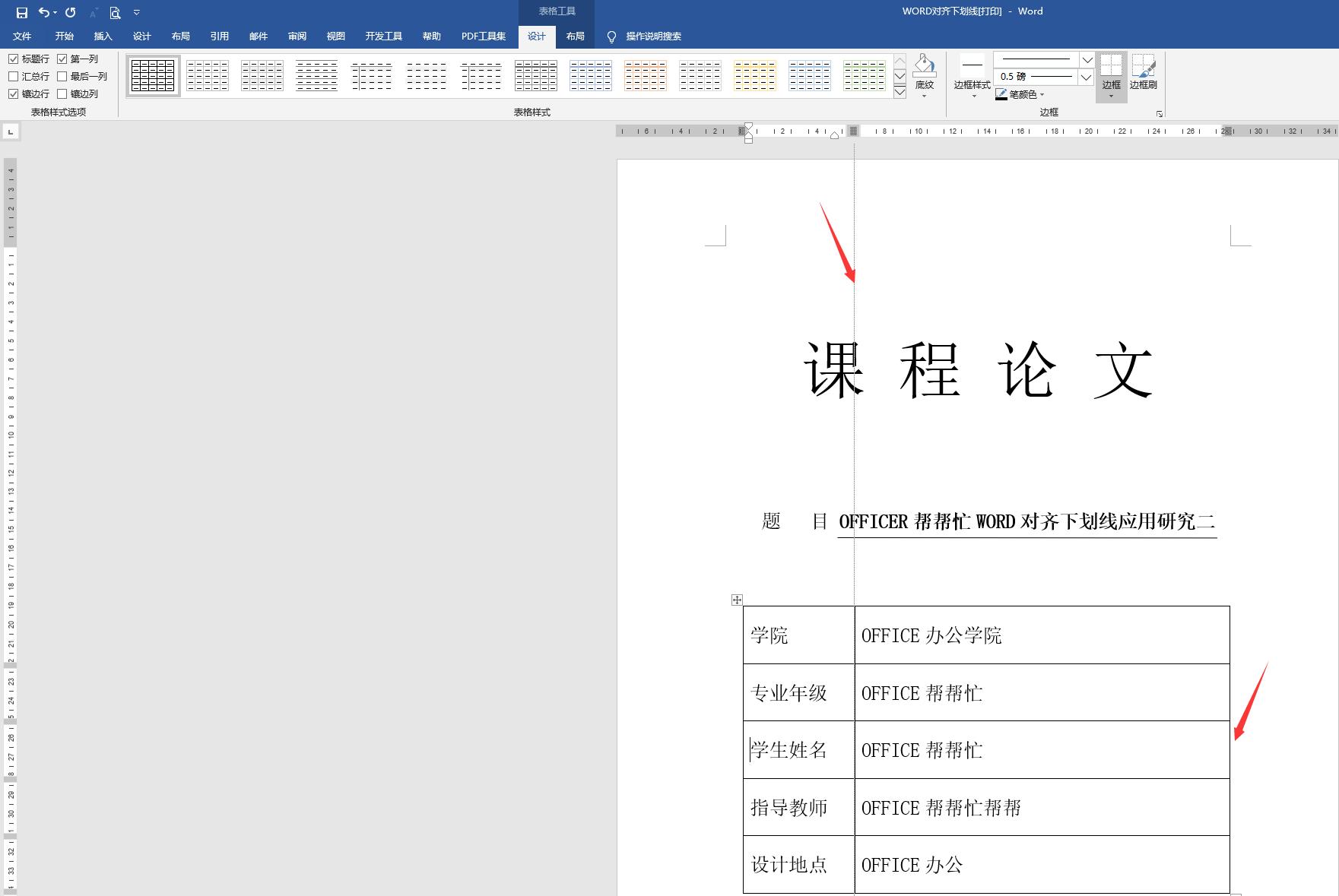
Task: Open the borders dialog launcher icon
Action: coord(1160,114)
